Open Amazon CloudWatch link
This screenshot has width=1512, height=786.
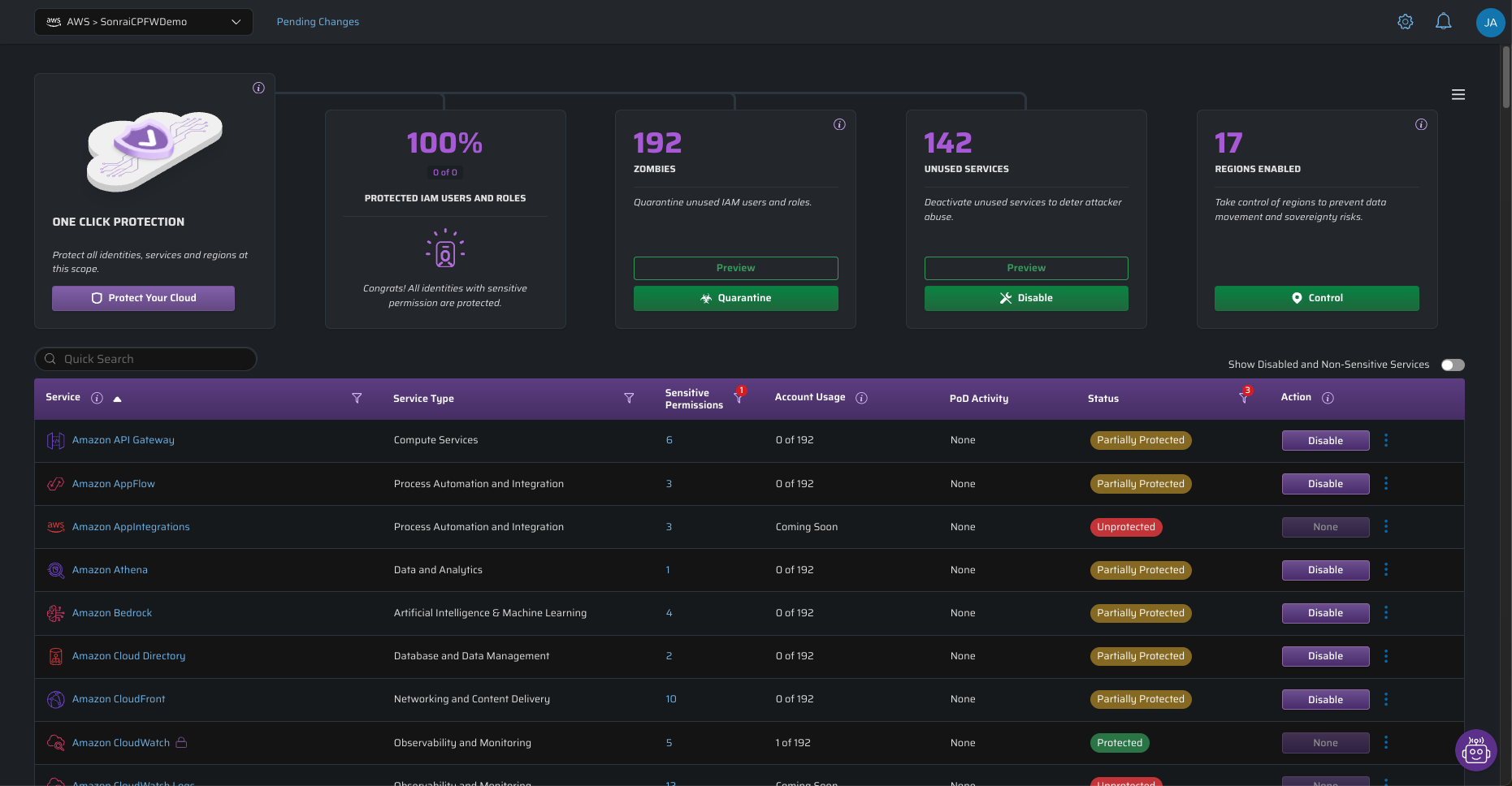pos(121,743)
